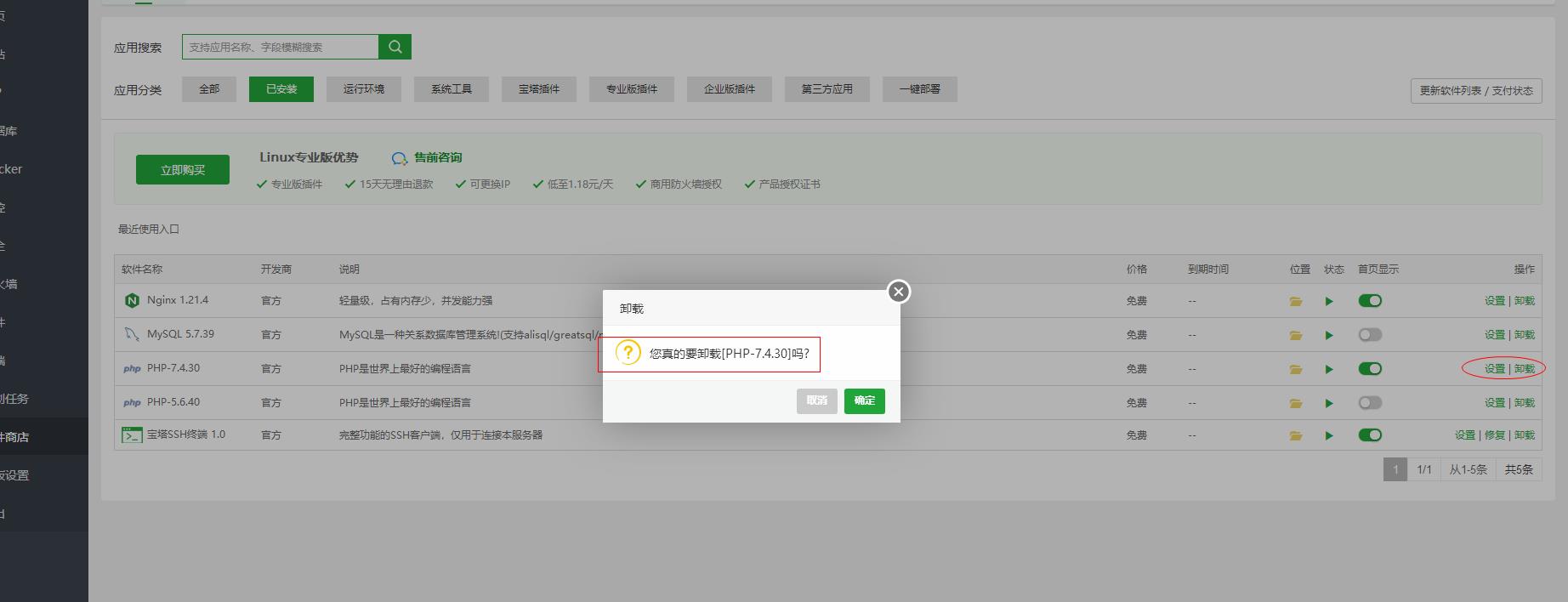Focus the 应用搜索 input field
This screenshot has height=602, width=1568.
pyautogui.click(x=281, y=47)
